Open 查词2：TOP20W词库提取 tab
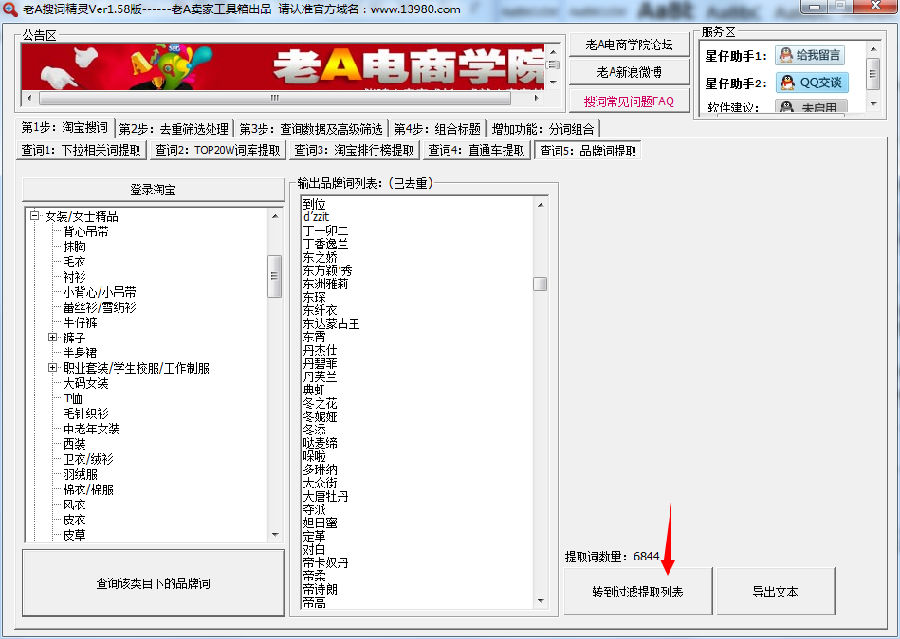This screenshot has height=639, width=900. coord(218,150)
